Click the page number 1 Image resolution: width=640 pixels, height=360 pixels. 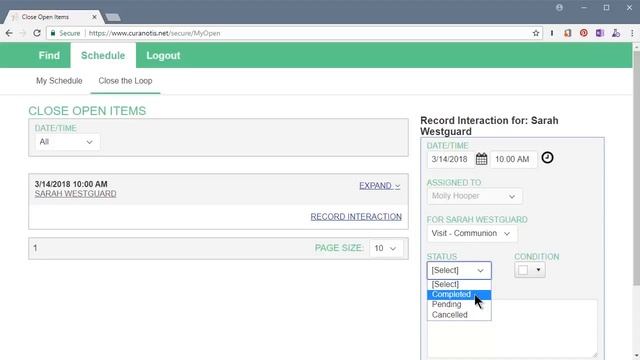(36, 248)
